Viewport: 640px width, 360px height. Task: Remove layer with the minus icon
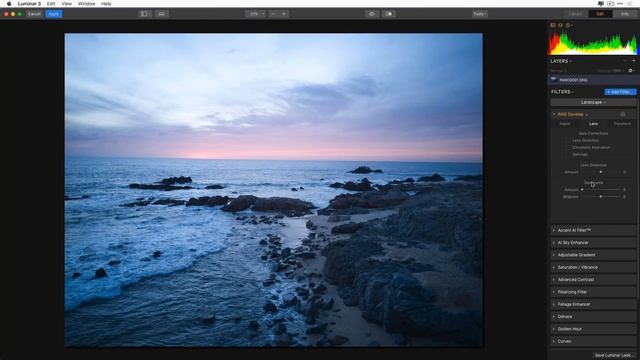coord(624,61)
